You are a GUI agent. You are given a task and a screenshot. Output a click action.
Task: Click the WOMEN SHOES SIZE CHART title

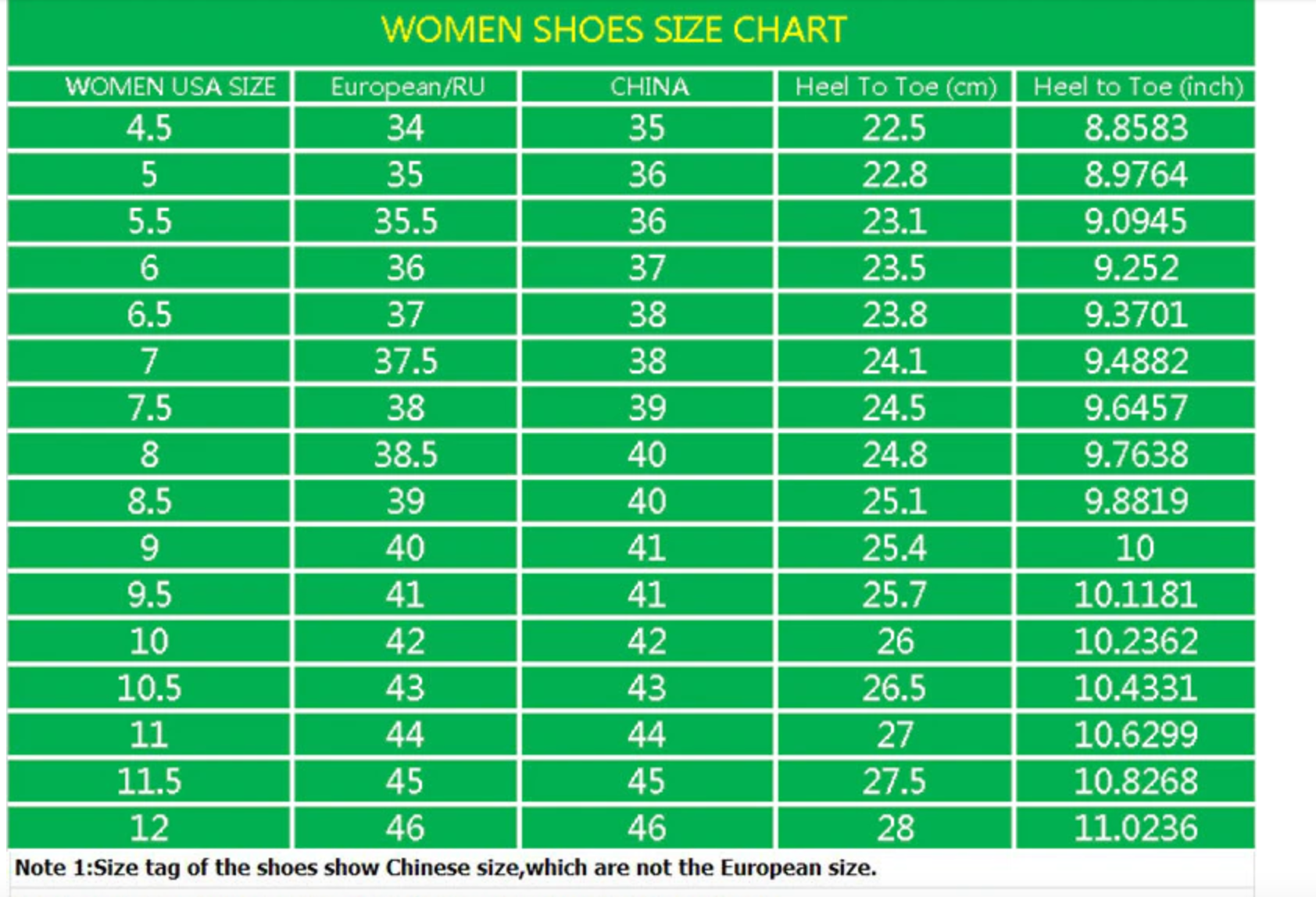(x=614, y=30)
